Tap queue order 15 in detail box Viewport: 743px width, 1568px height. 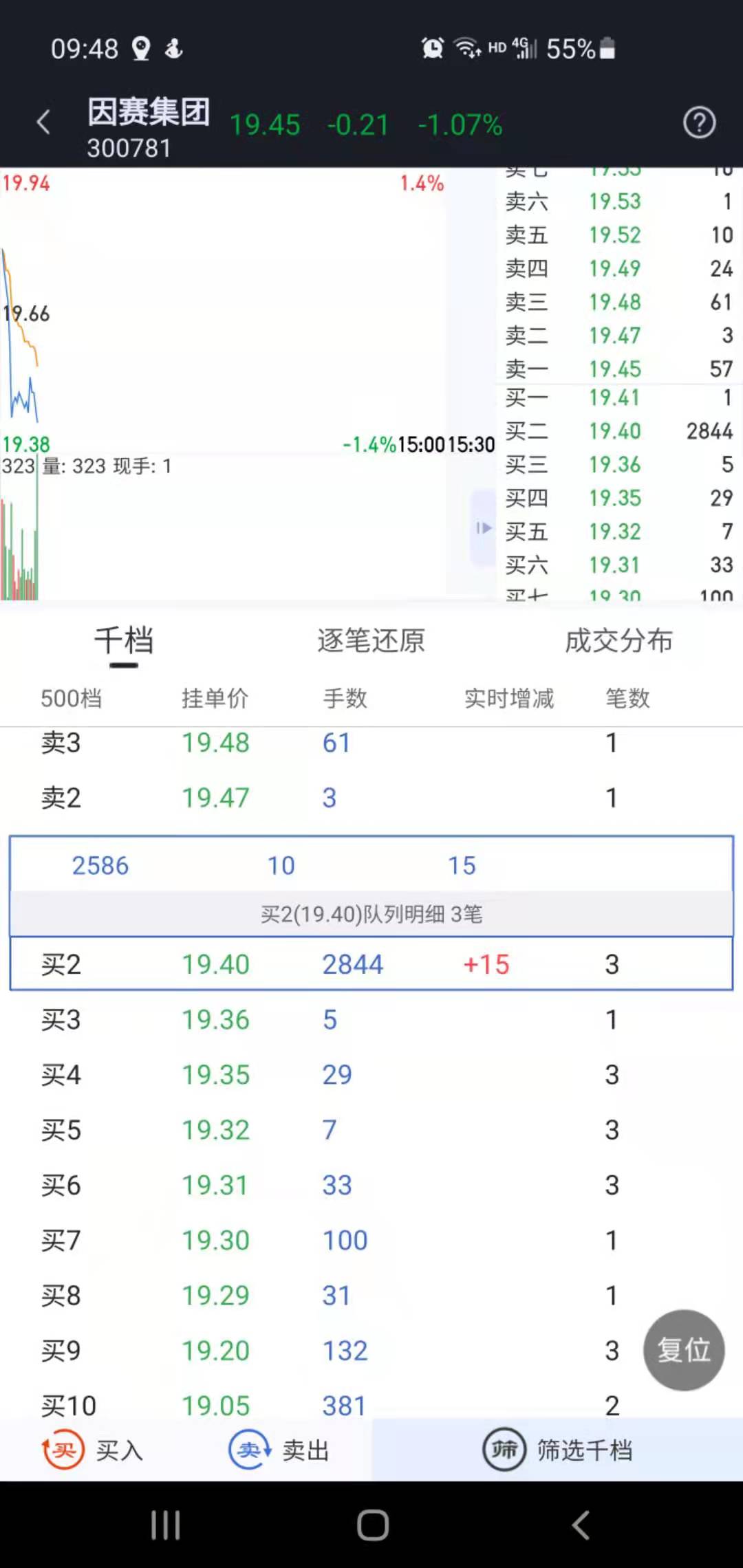click(462, 865)
